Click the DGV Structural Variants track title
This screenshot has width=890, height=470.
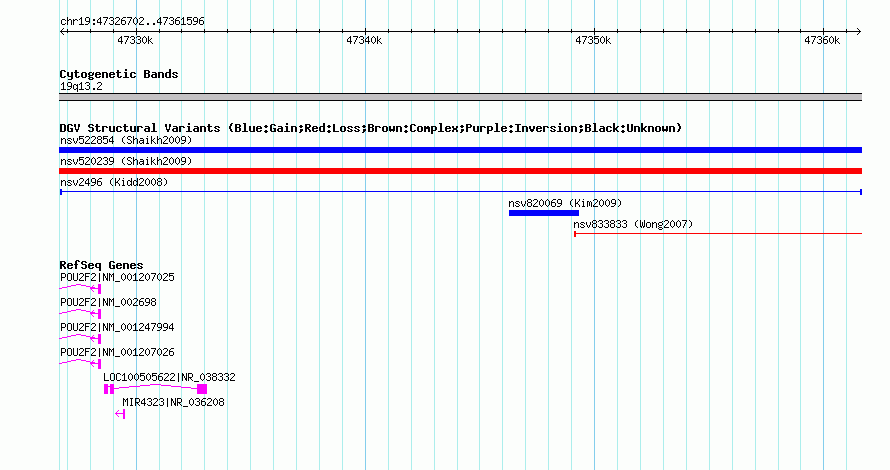pyautogui.click(x=370, y=128)
